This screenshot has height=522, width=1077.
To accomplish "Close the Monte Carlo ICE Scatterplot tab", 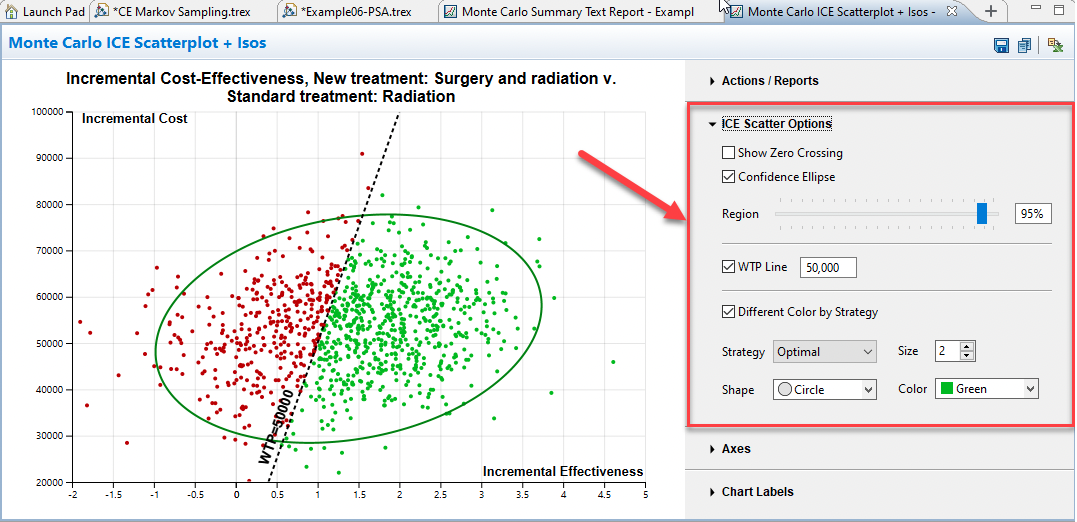I will click(x=951, y=11).
